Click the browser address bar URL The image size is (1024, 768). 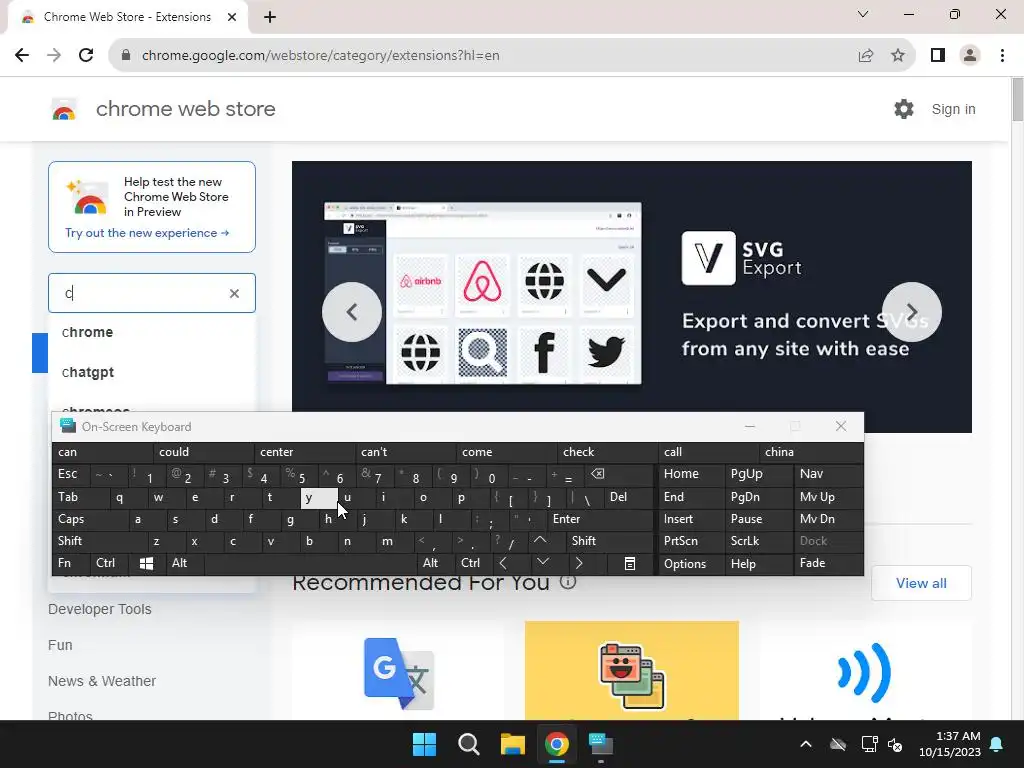coord(321,56)
